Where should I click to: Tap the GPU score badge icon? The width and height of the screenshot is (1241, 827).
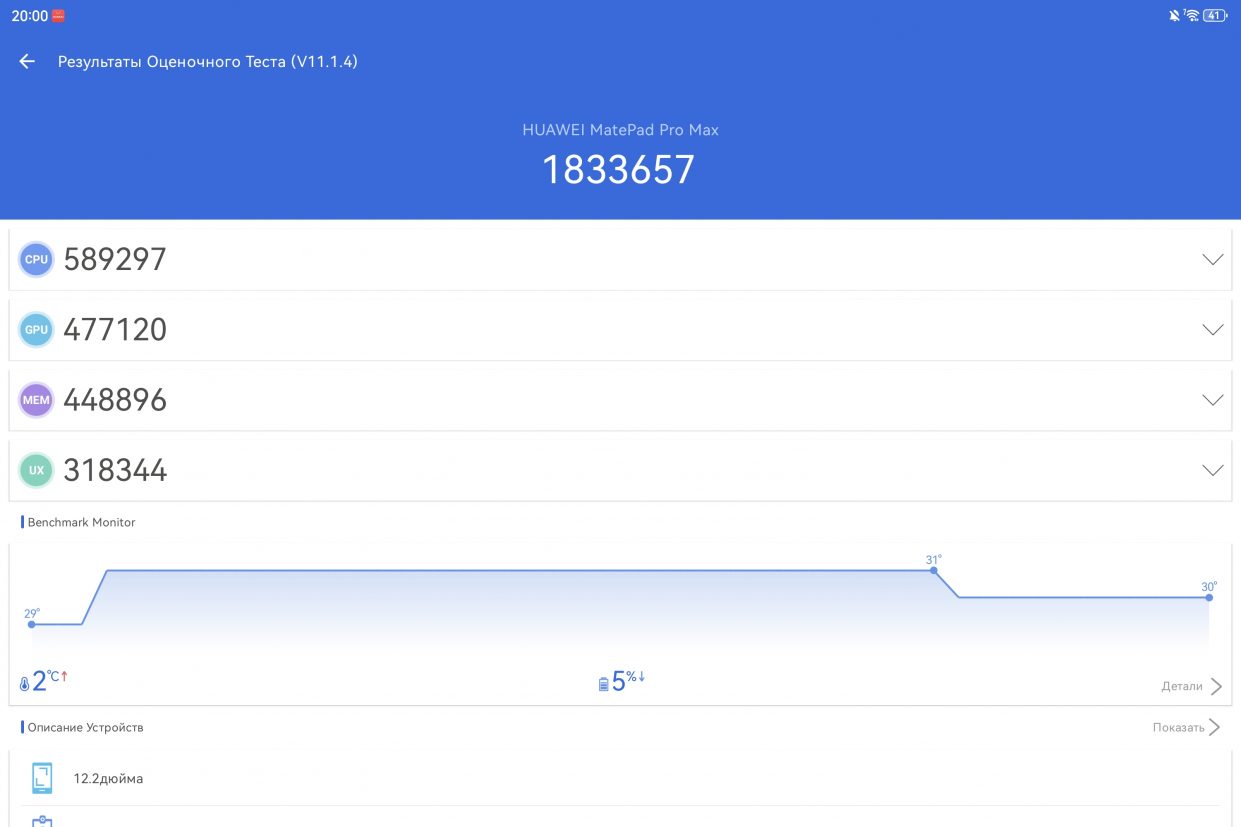36,330
